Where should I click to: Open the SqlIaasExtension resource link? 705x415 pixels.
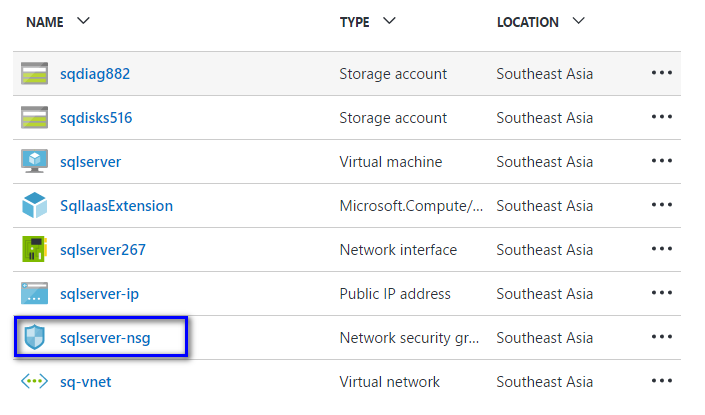click(x=116, y=206)
